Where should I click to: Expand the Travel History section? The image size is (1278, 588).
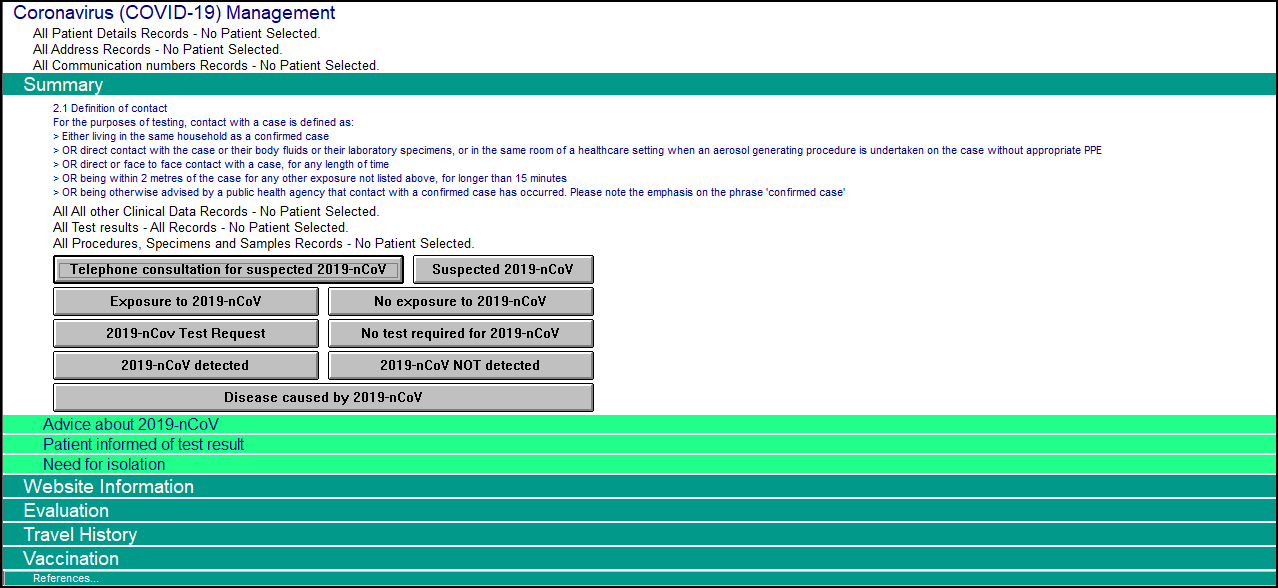pyautogui.click(x=80, y=535)
